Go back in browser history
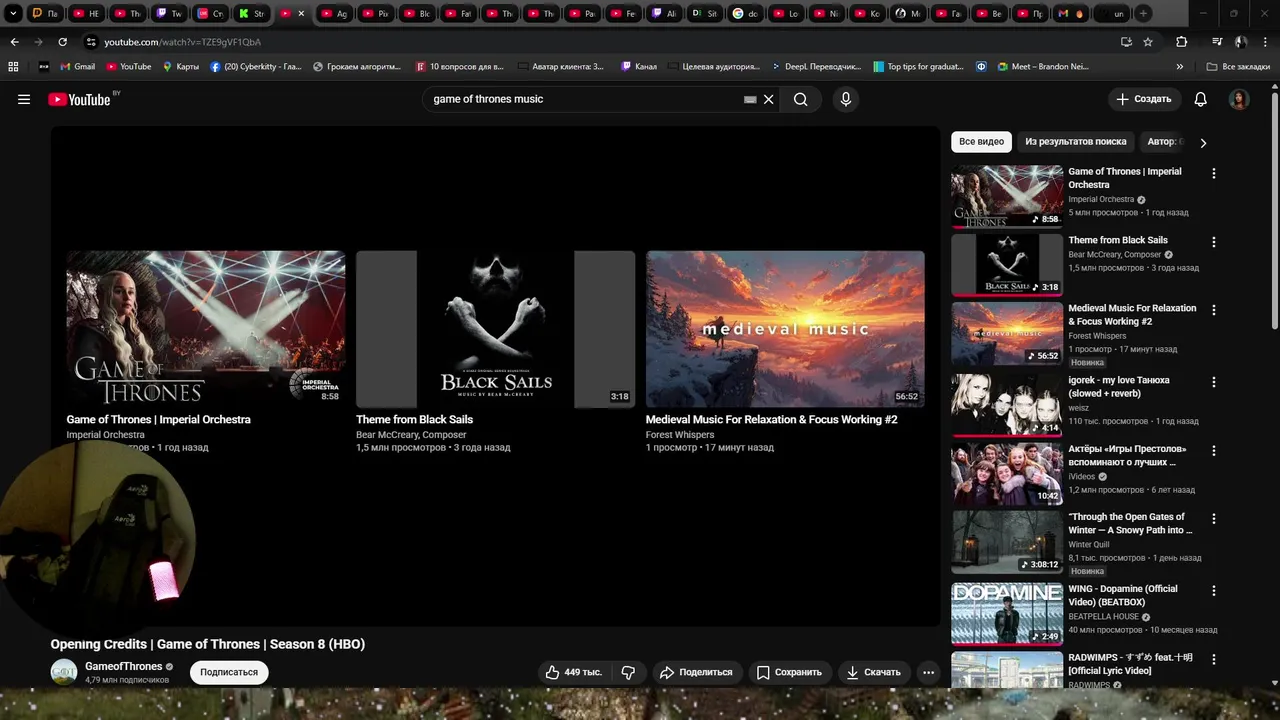1280x720 pixels. pyautogui.click(x=14, y=42)
